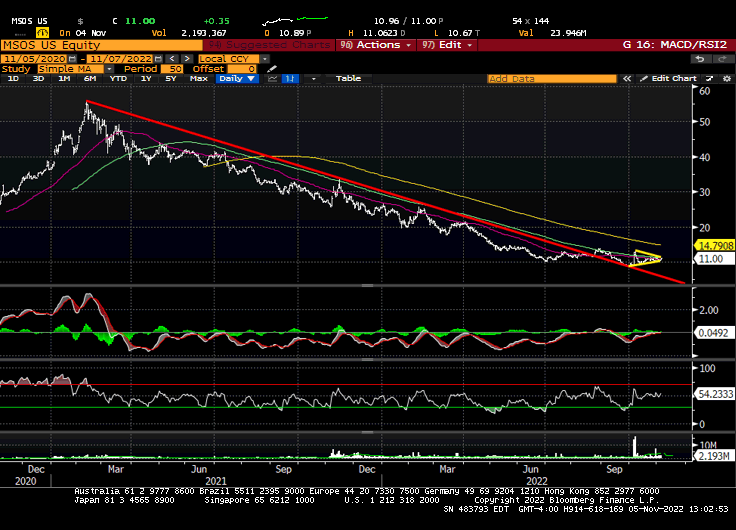Click the 0.0492 MACD value label
Viewport: 736px width, 530px height.
pos(713,333)
